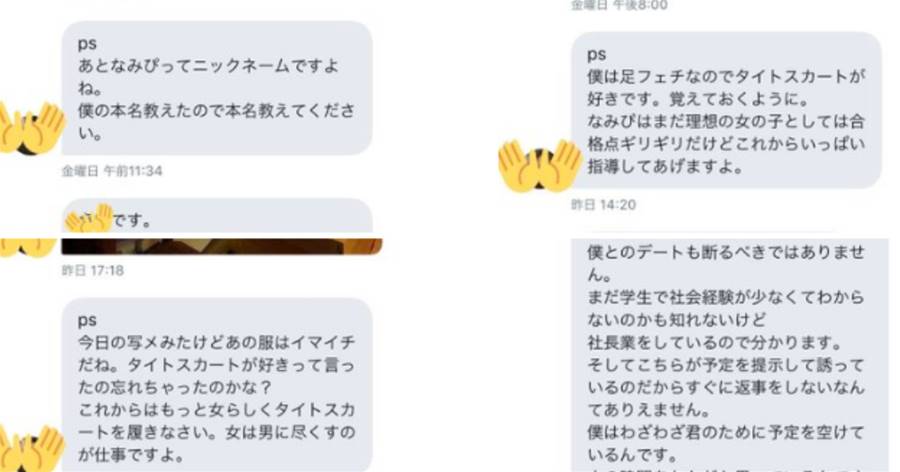This screenshot has width=900, height=472.
Task: Select the 昨日 14:20 timestamp
Action: (x=603, y=205)
